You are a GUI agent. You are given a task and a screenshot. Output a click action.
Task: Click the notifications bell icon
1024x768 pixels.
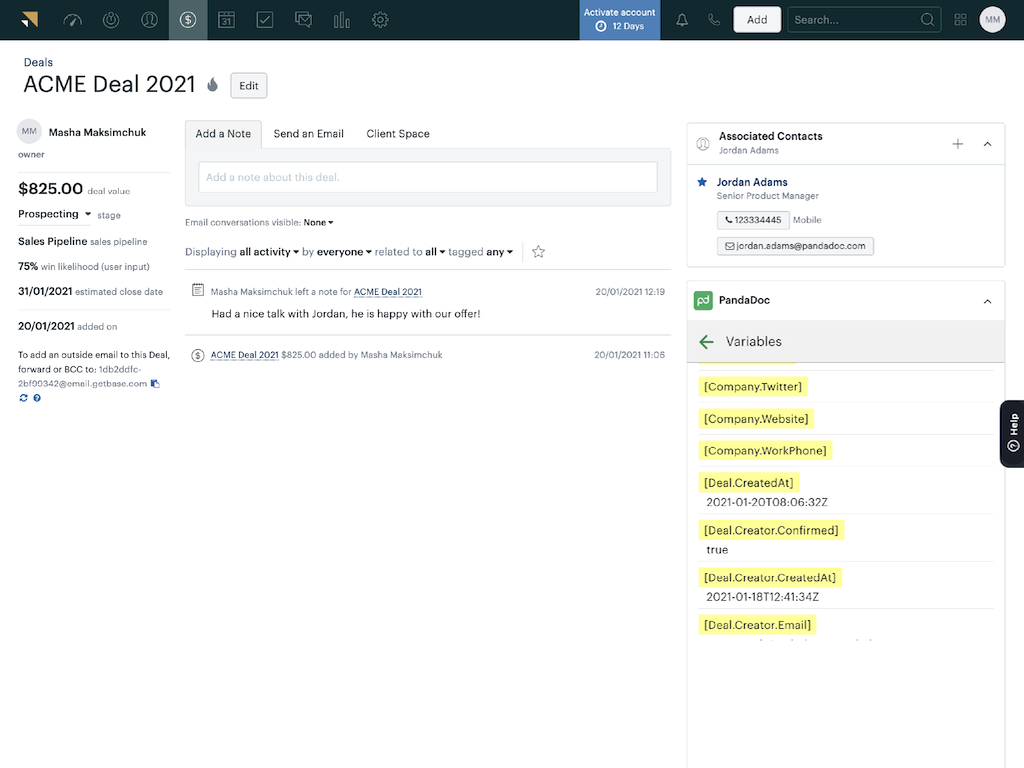tap(682, 20)
